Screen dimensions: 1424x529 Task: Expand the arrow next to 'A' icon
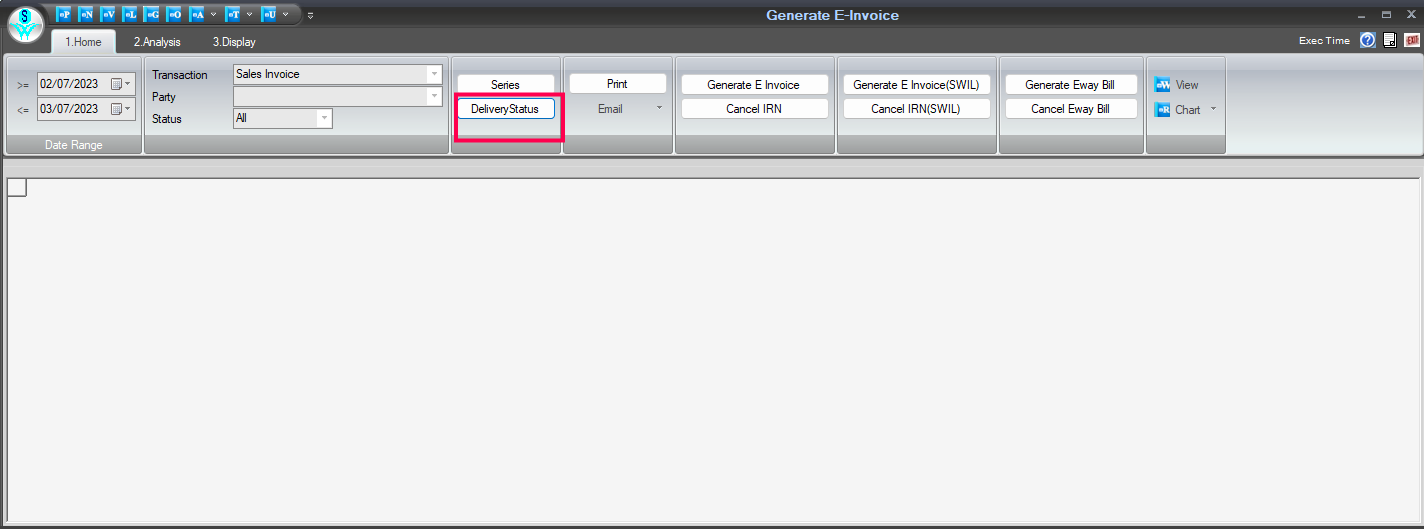pos(213,14)
